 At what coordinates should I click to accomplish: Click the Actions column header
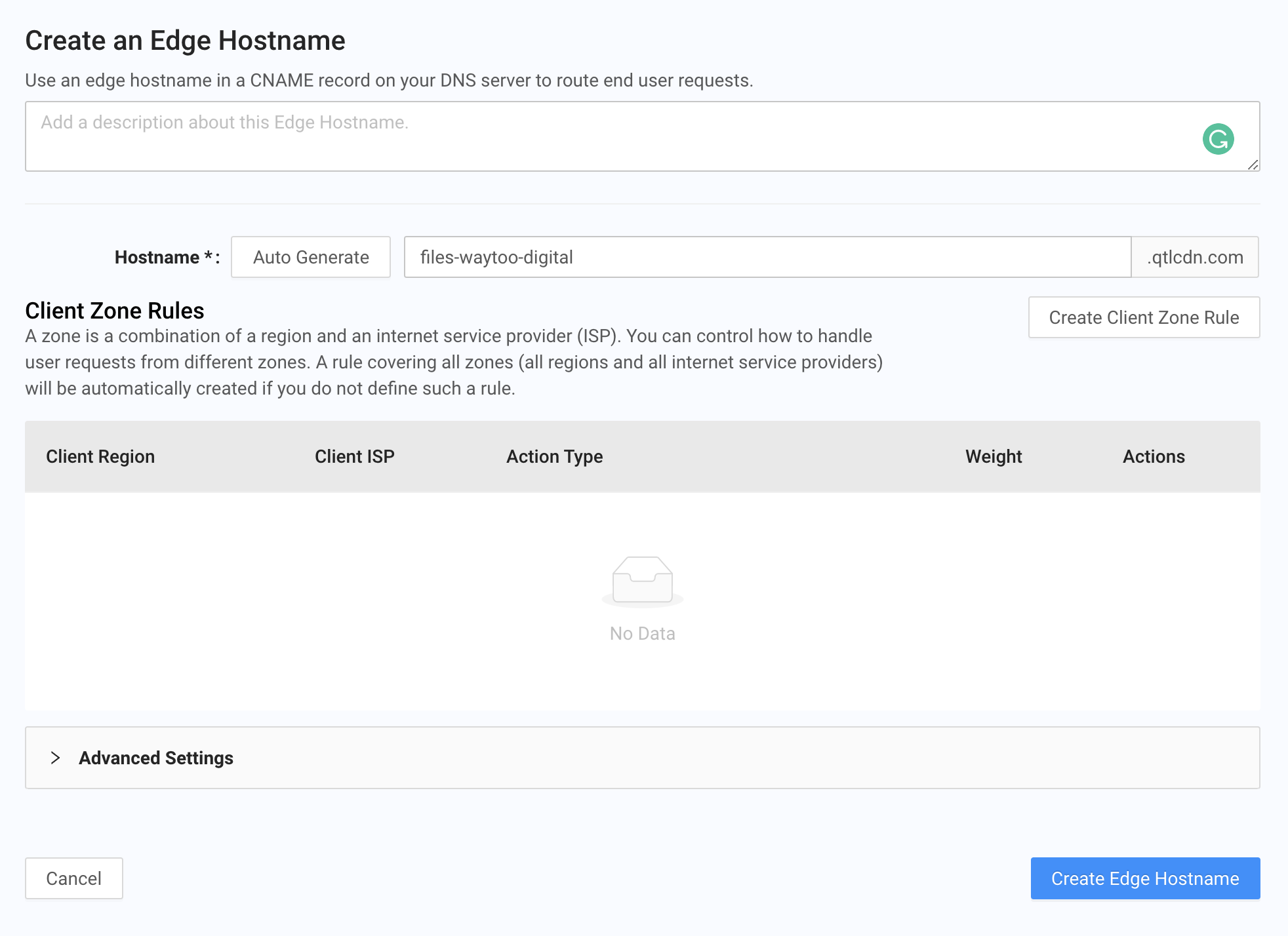(1154, 456)
